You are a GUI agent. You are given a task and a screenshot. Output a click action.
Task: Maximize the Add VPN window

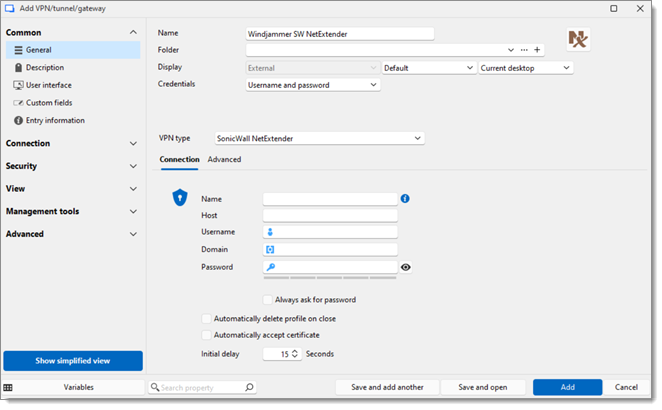pyautogui.click(x=614, y=8)
